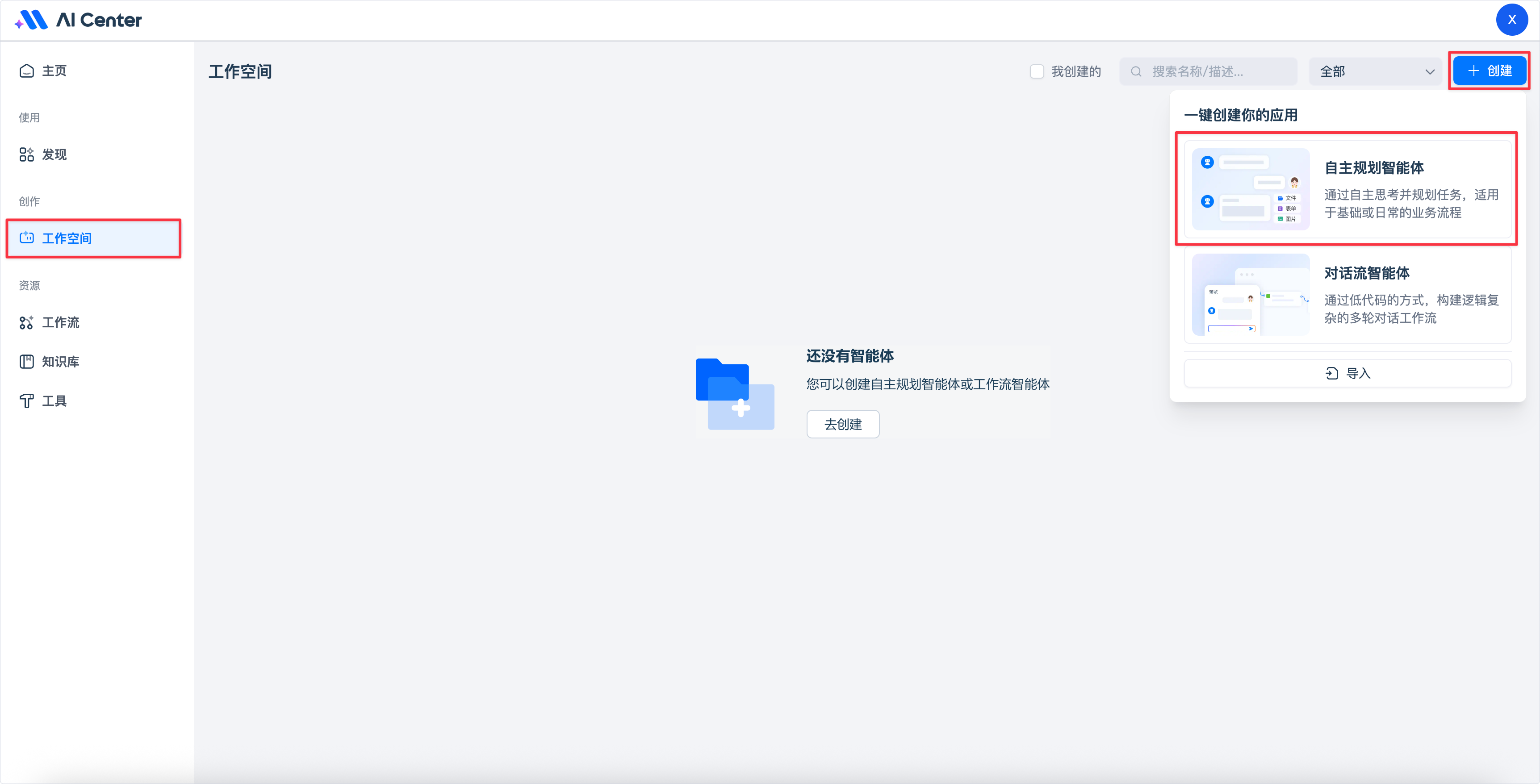Click the 工作流 nodes icon
This screenshot has width=1540, height=784.
pos(26,323)
